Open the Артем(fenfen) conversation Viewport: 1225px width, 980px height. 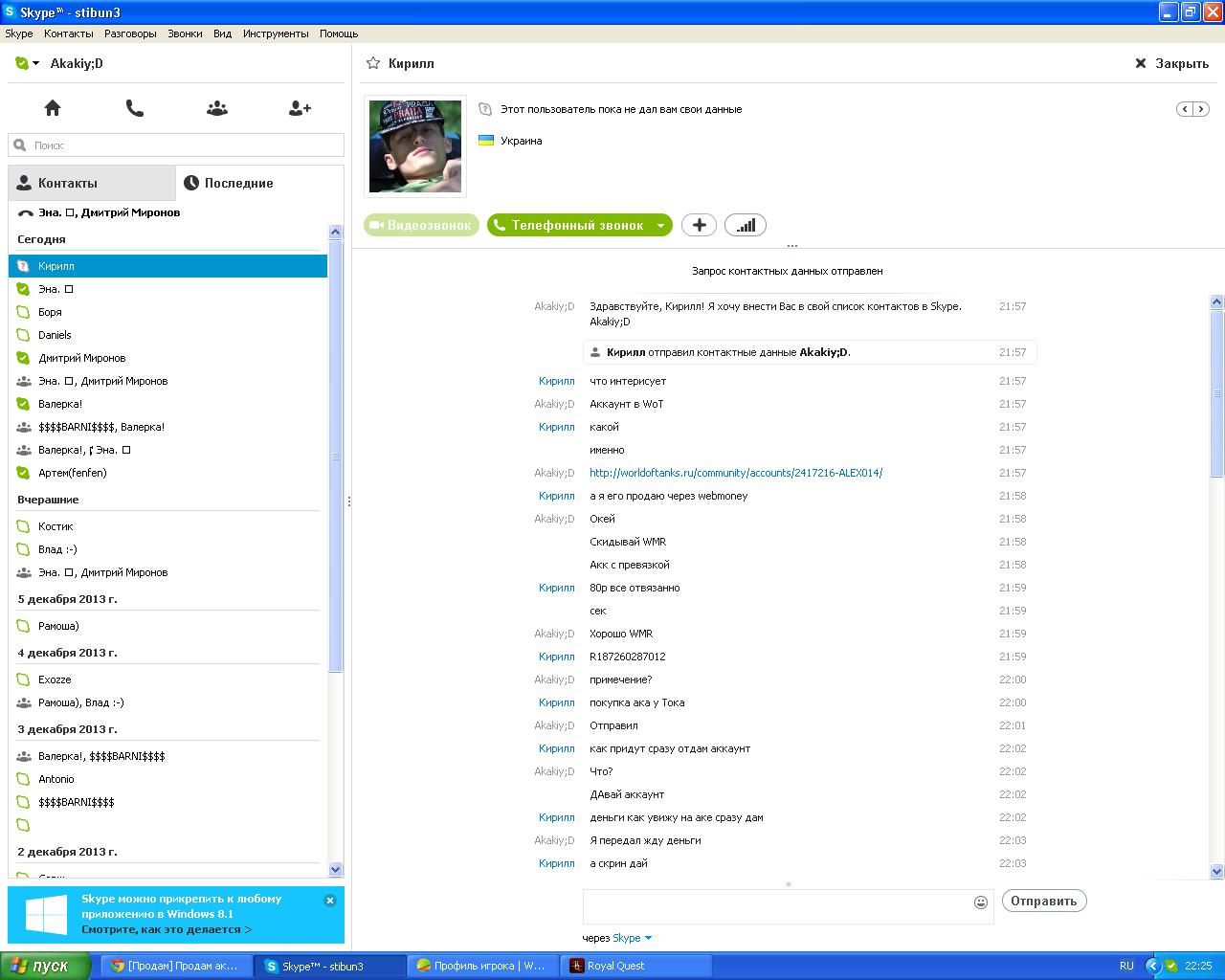[167, 473]
